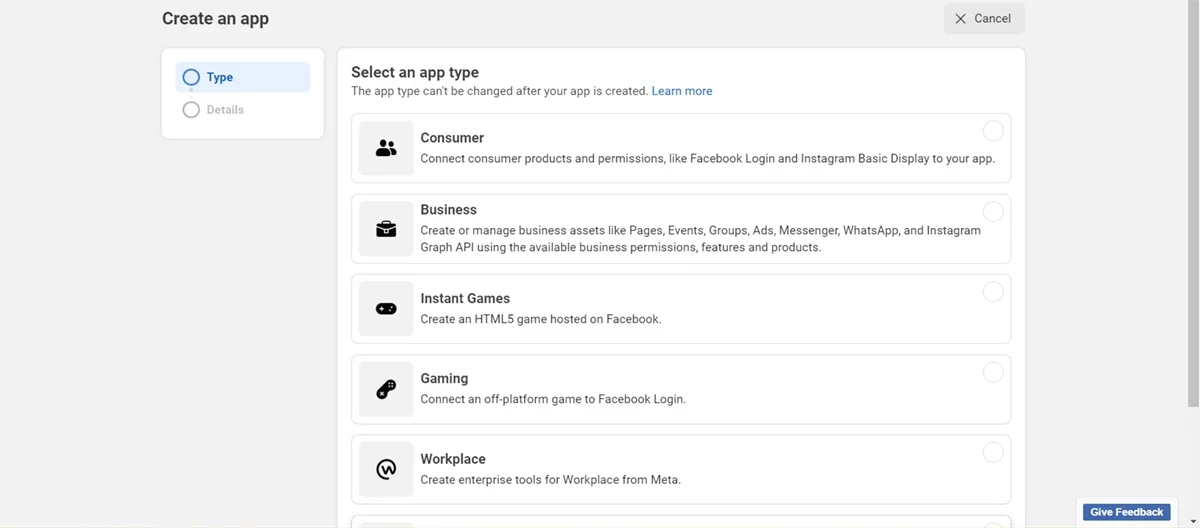Click the Workplace app type title
The image size is (1200, 528).
tap(453, 459)
